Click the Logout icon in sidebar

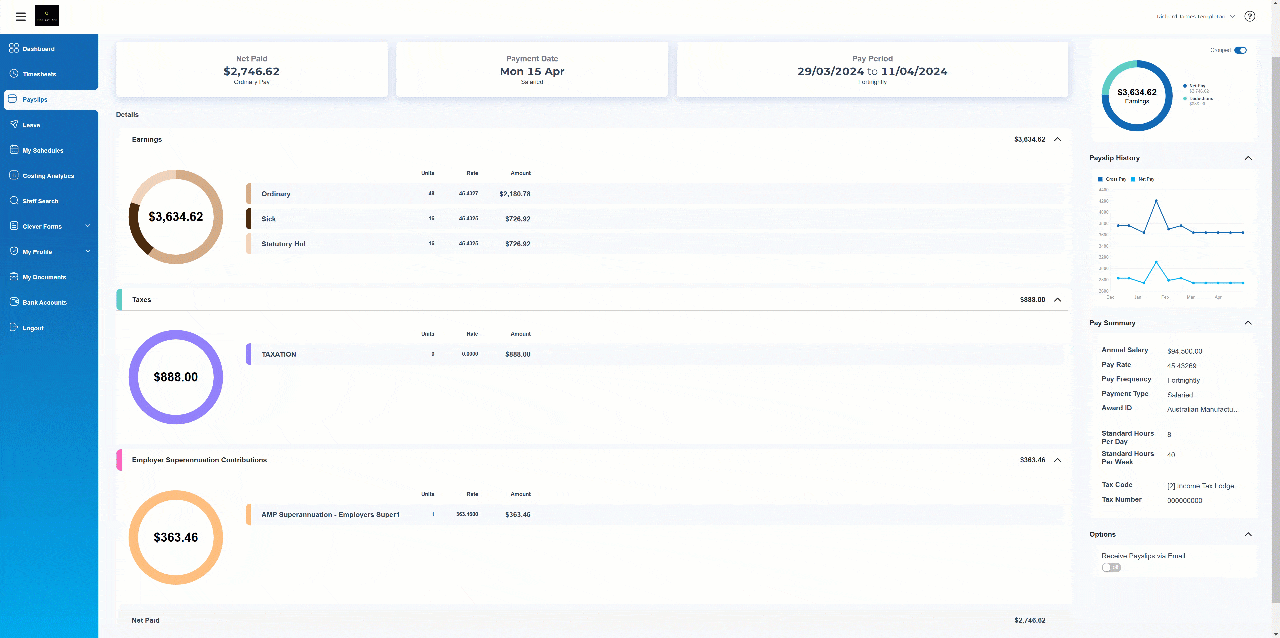pos(14,328)
